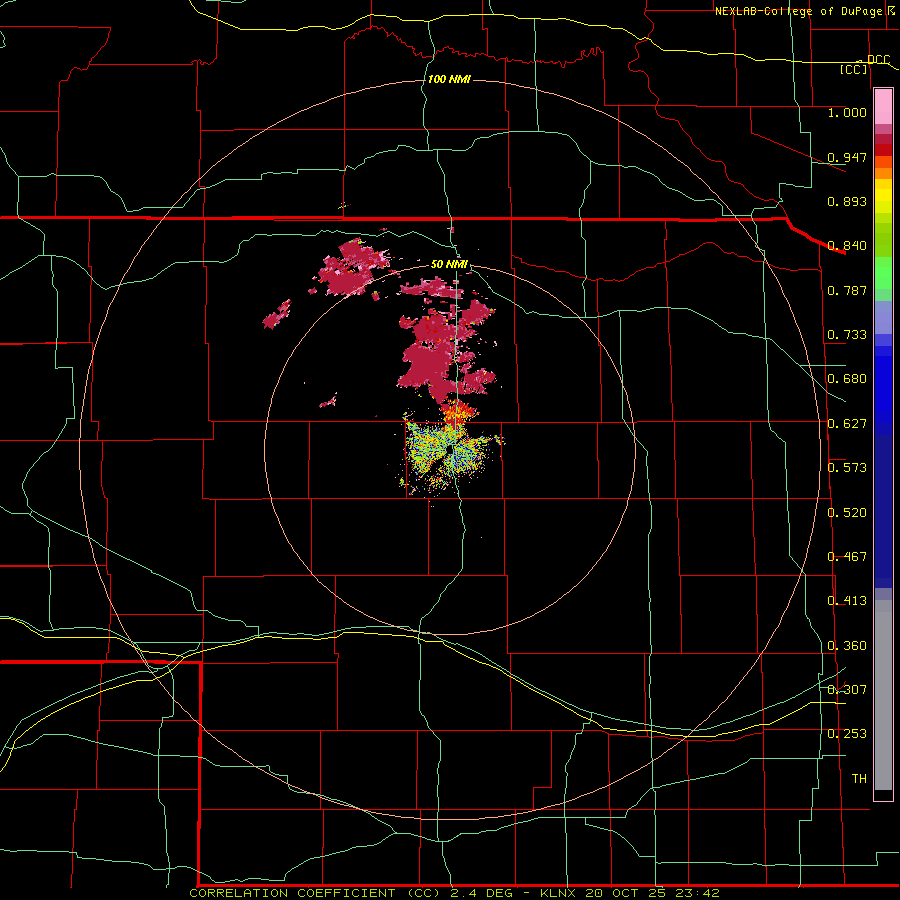The width and height of the screenshot is (900, 900).
Task: Click the 0.467 scale label
Action: tap(847, 557)
